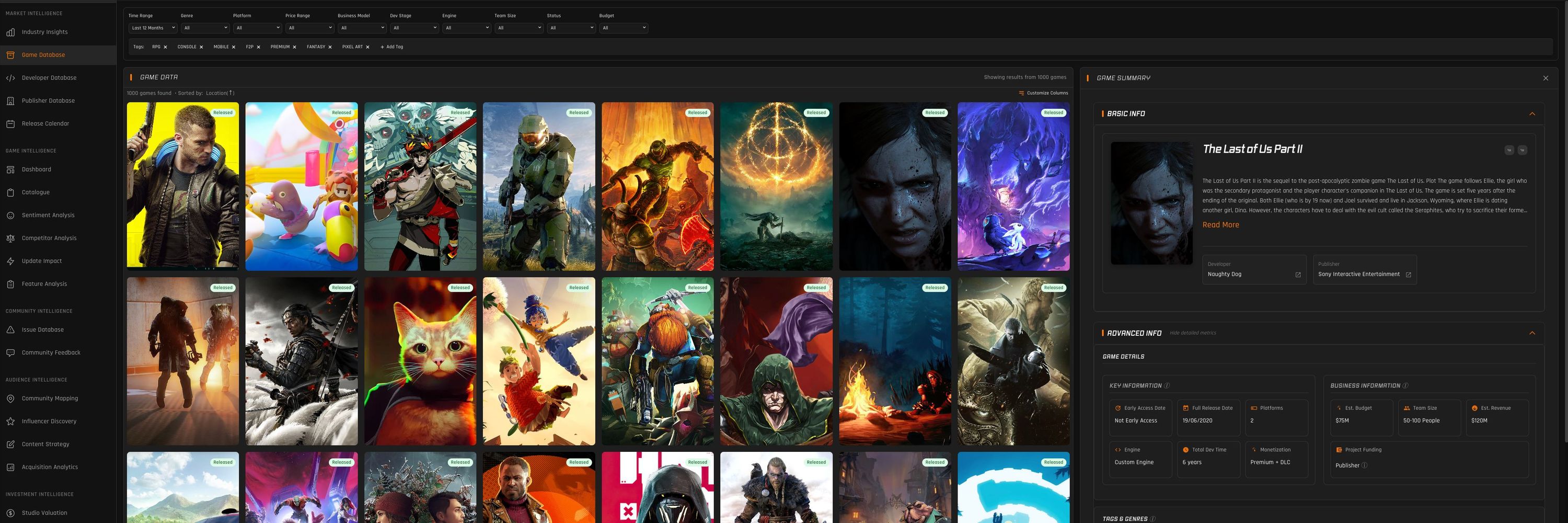Click the Tags & Genres info icon

pos(1153,519)
